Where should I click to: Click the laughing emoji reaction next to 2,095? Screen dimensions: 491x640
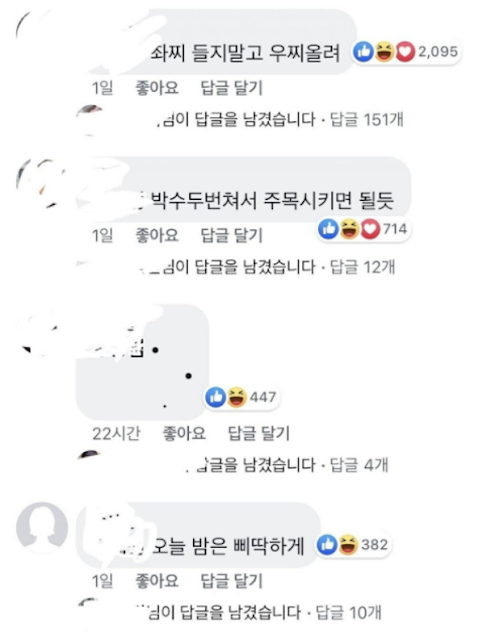click(384, 52)
